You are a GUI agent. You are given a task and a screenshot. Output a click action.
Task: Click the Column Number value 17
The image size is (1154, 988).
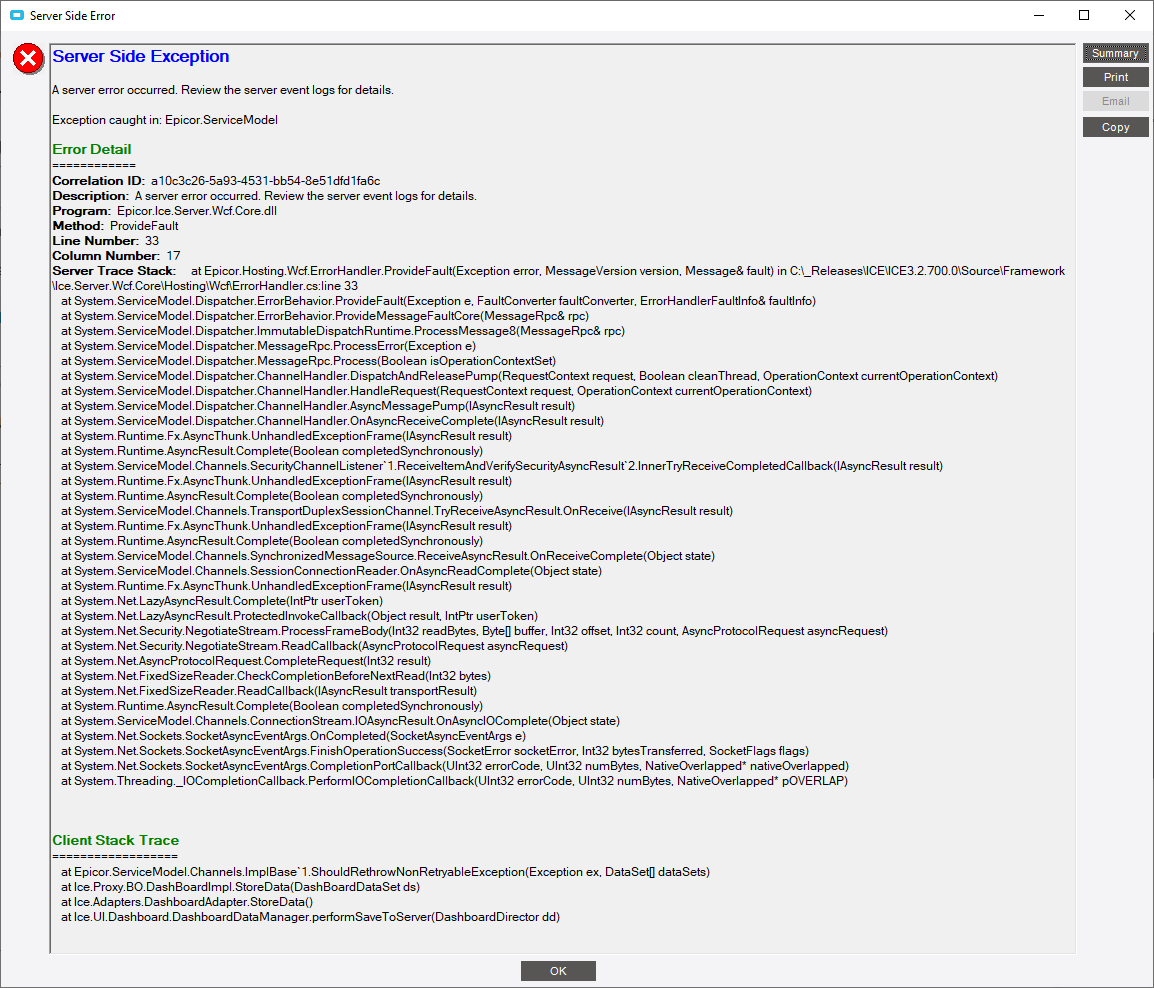pyautogui.click(x=173, y=256)
